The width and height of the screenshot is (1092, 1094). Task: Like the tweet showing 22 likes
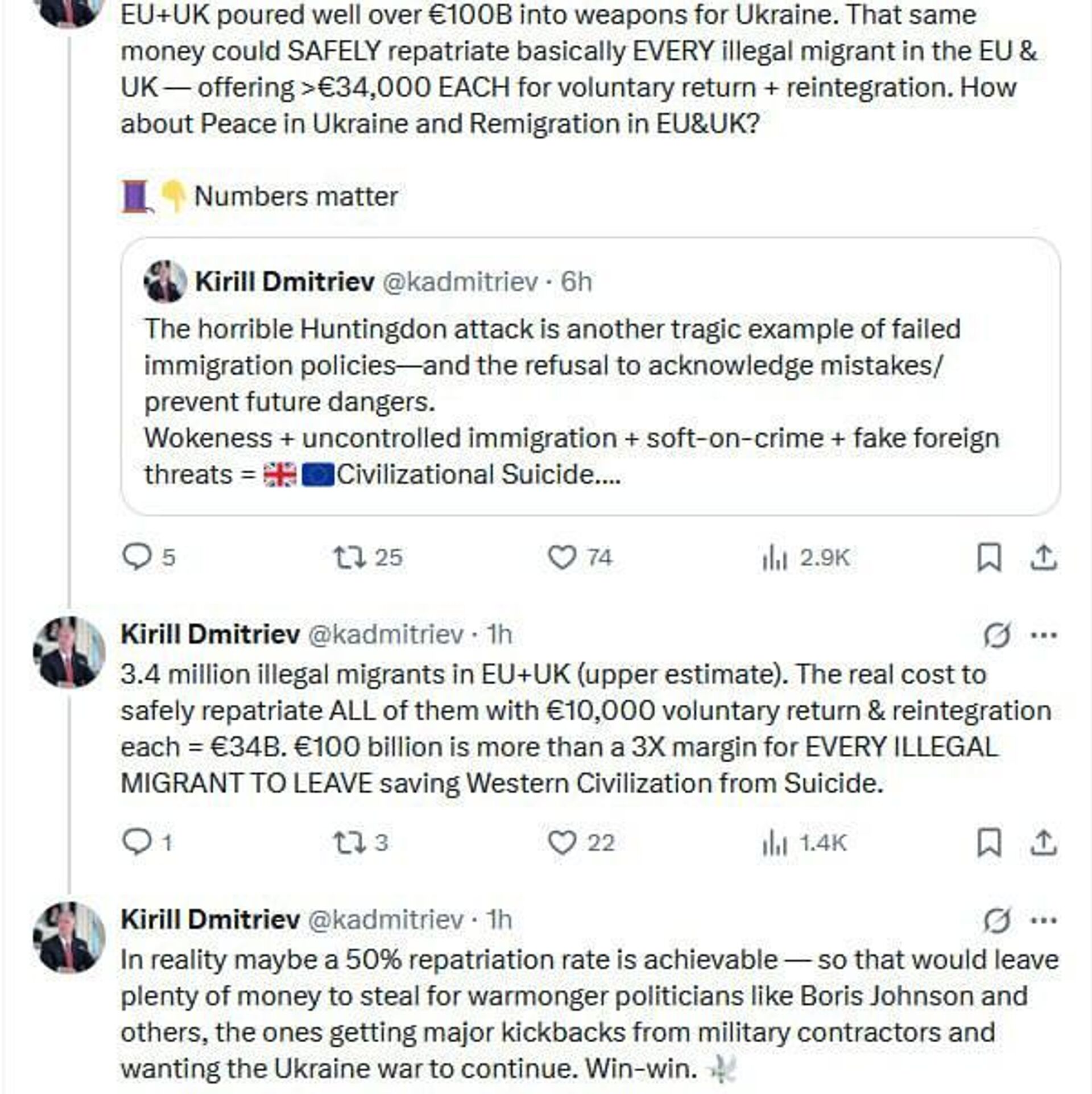tap(561, 843)
